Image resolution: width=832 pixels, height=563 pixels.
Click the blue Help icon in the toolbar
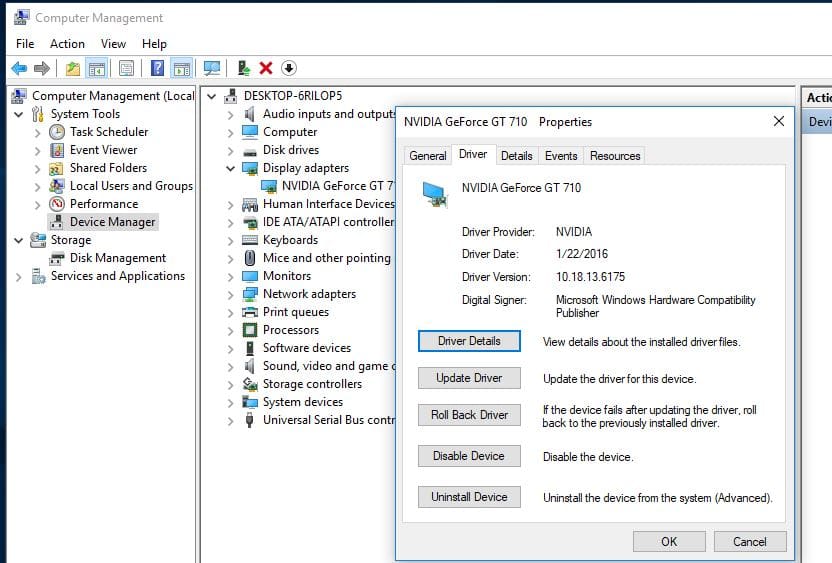157,68
